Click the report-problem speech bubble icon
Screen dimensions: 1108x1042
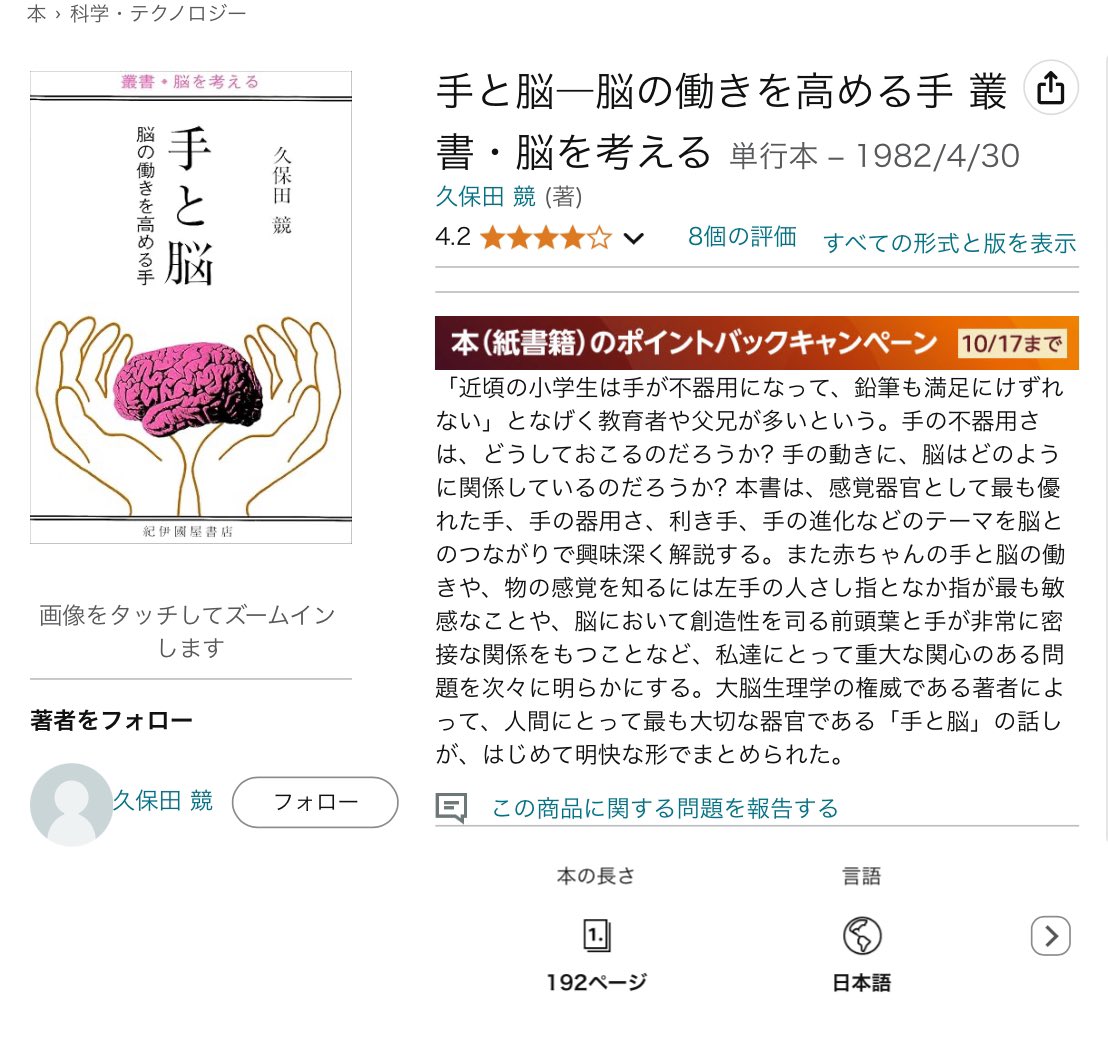452,807
